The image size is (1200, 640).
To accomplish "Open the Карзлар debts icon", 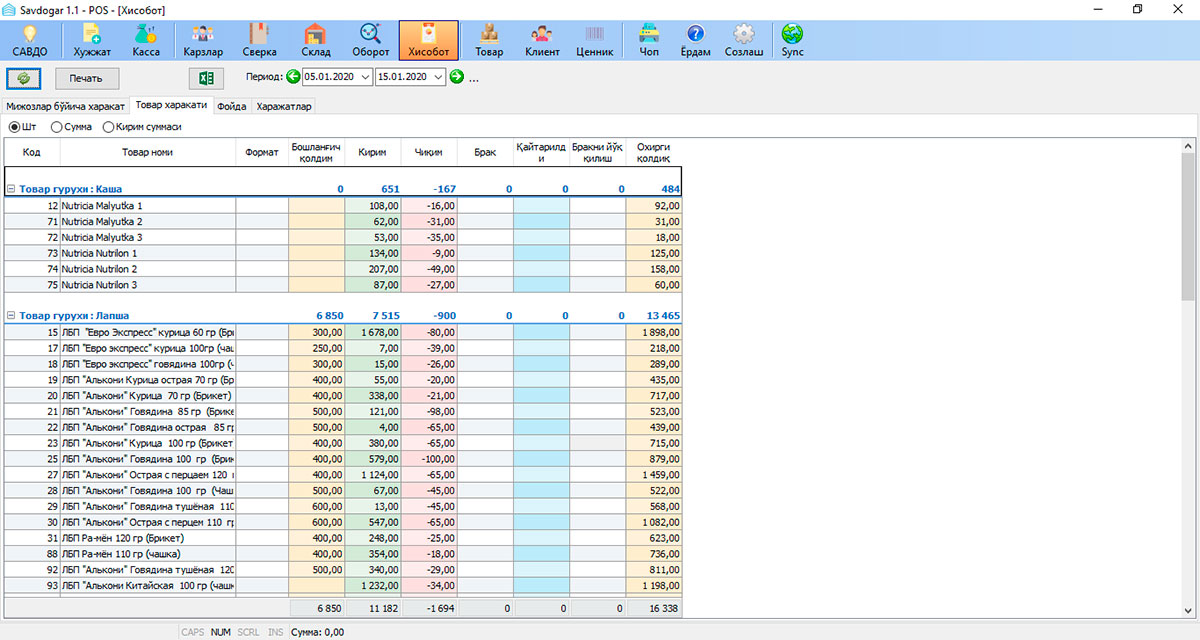I will [204, 40].
